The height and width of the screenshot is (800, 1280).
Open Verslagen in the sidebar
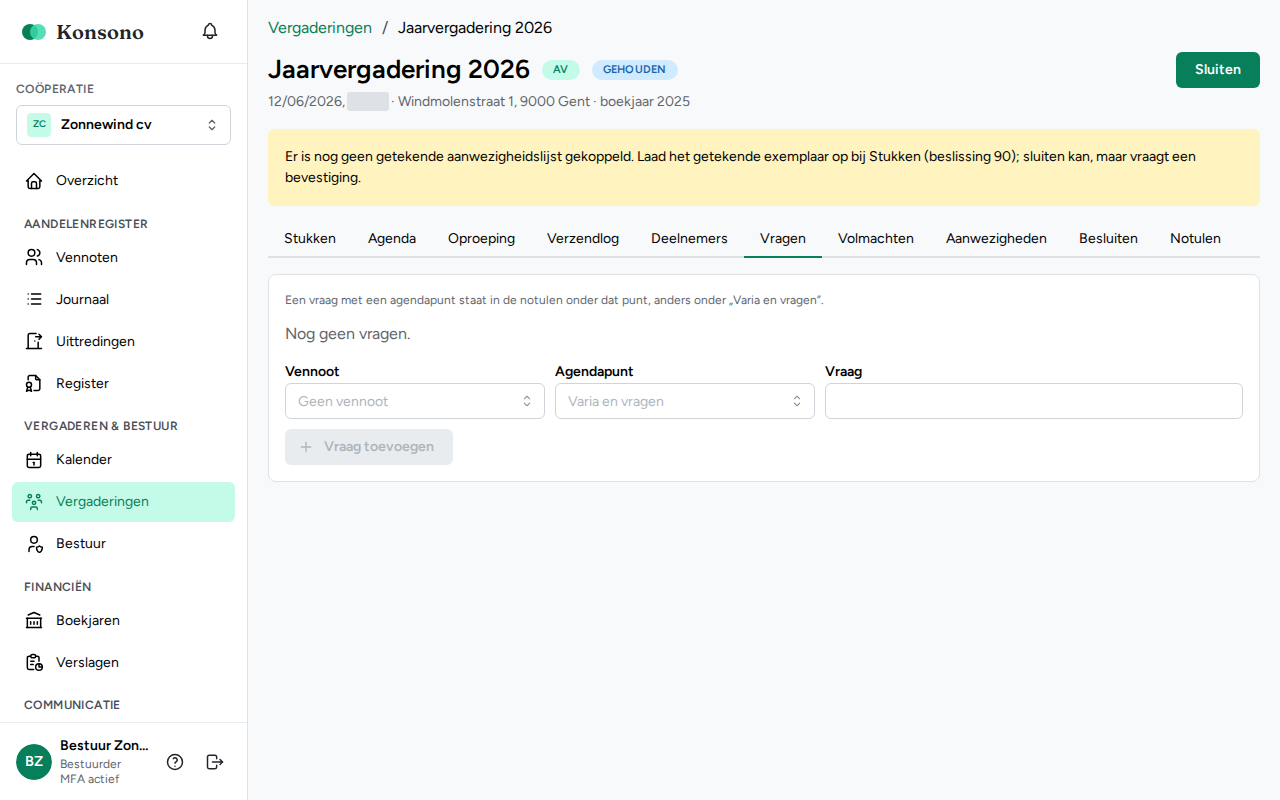123,663
